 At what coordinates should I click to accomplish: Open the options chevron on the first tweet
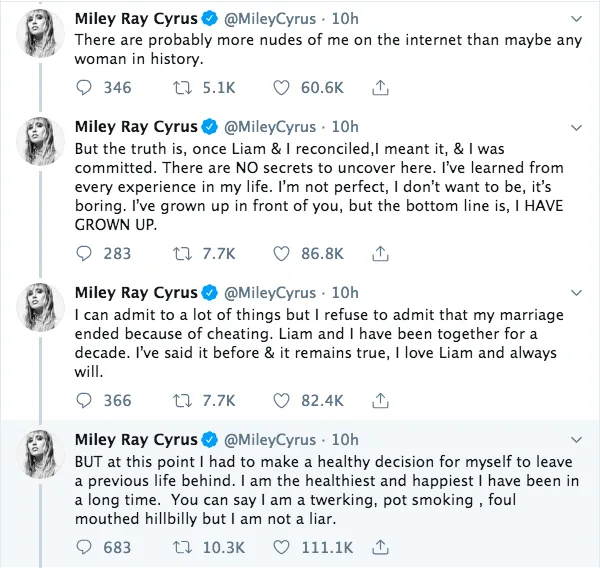coord(575,19)
